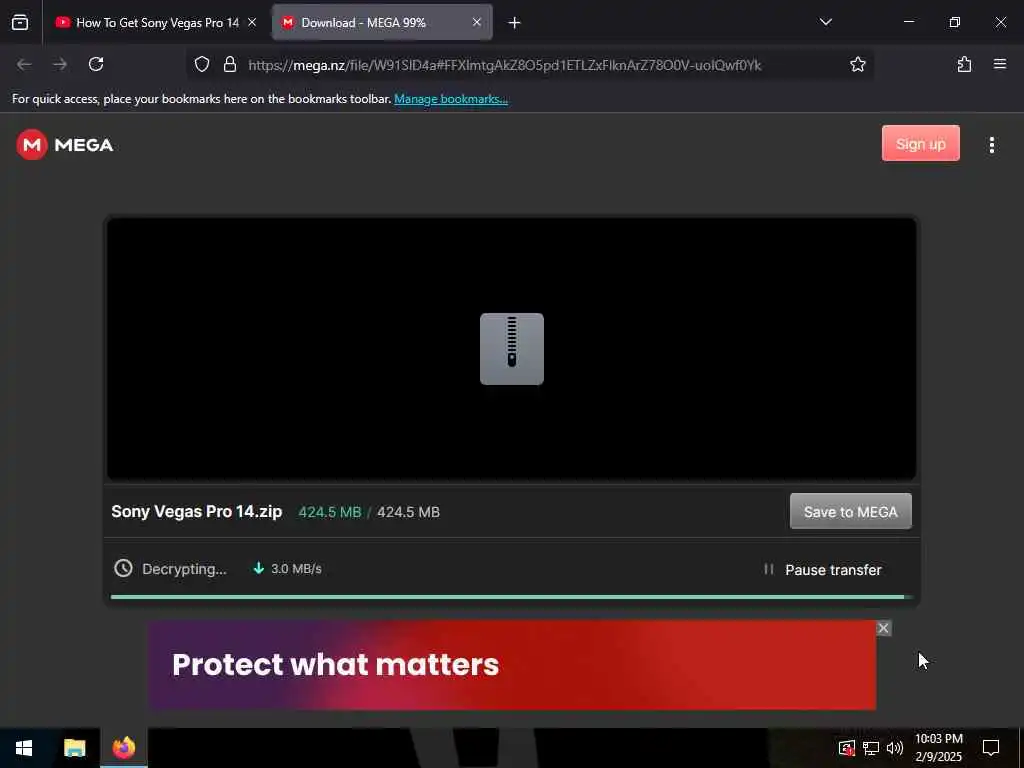Click the Decrypting status clock icon
The height and width of the screenshot is (768, 1024).
[123, 568]
